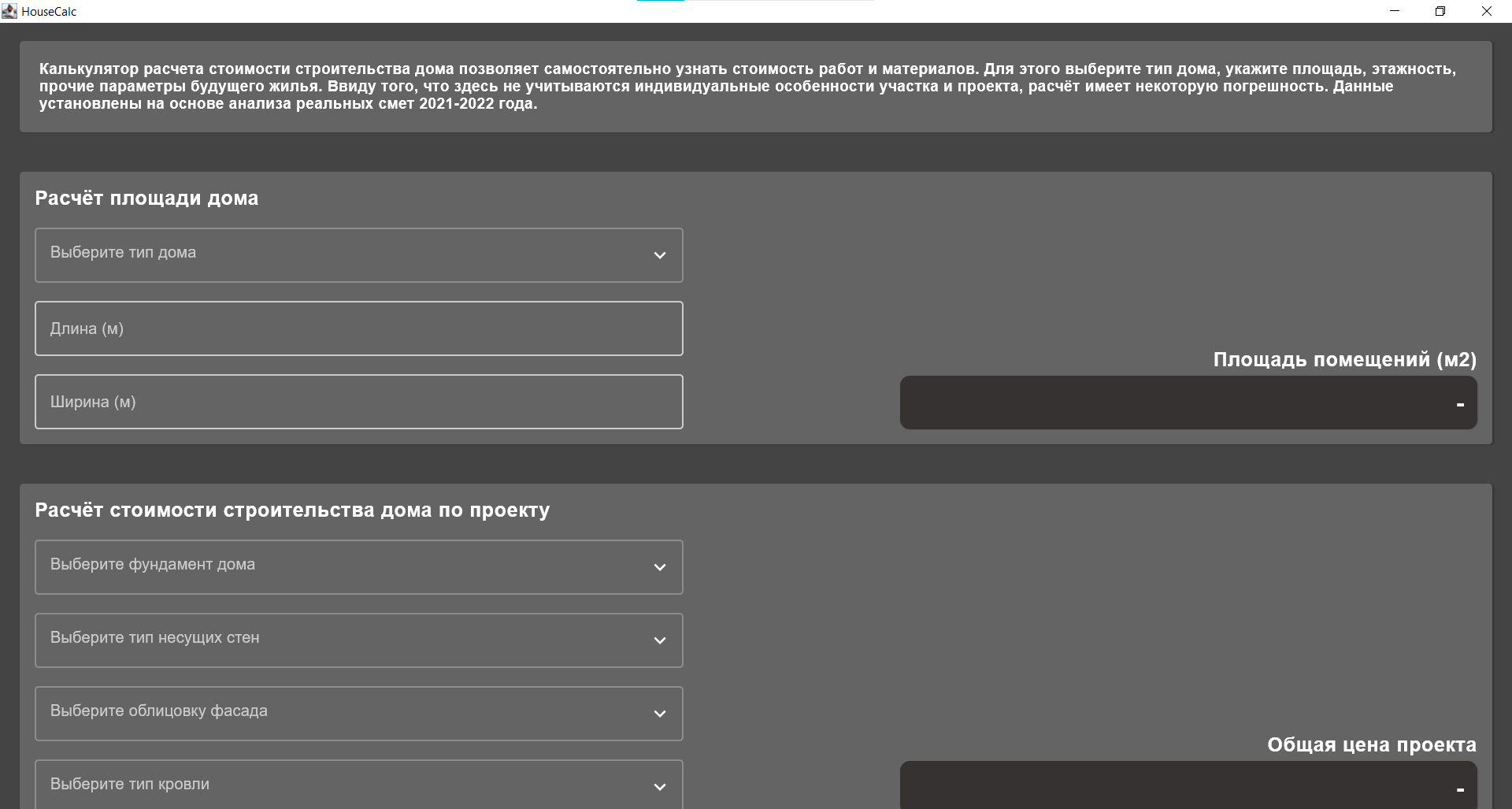Screen dimensions: 1512x809
Task: Expand the "Выберите тип несущих стен" list
Action: pos(358,640)
